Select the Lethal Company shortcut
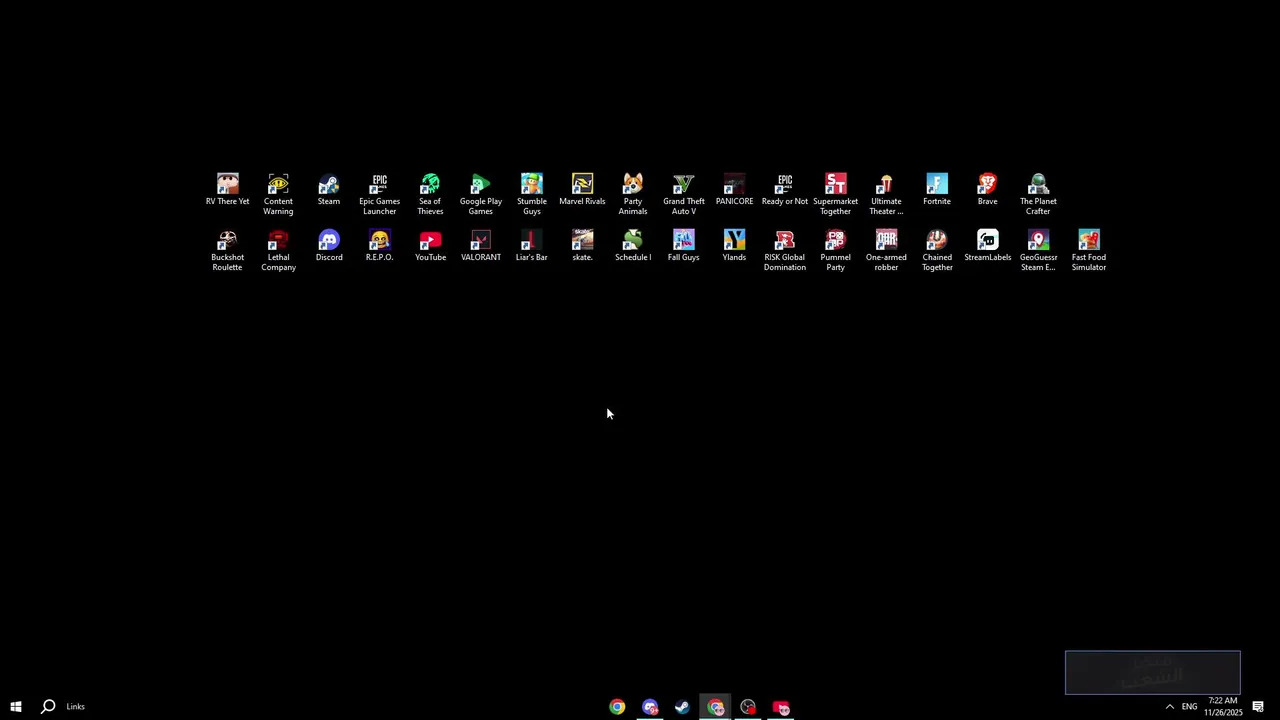 pyautogui.click(x=278, y=250)
